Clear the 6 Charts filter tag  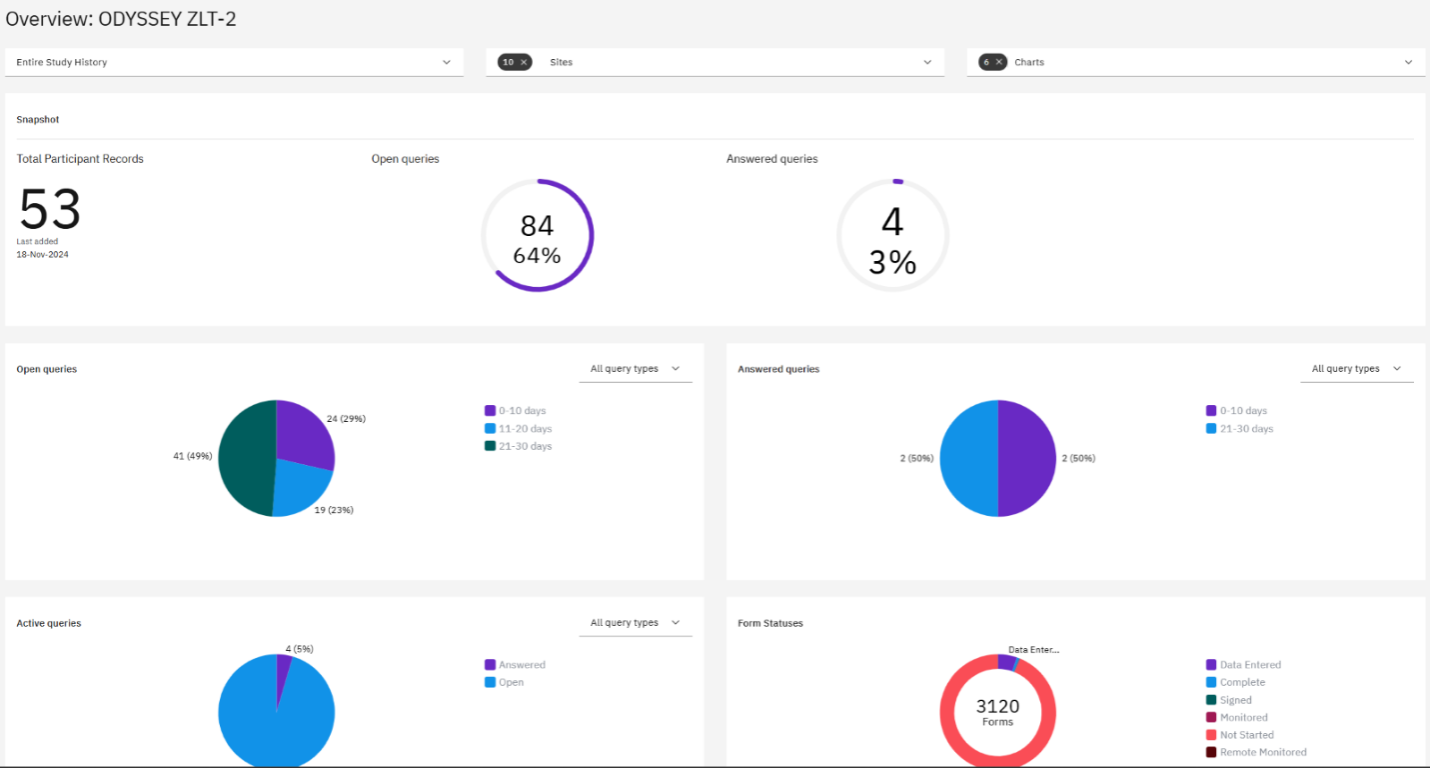pos(998,62)
